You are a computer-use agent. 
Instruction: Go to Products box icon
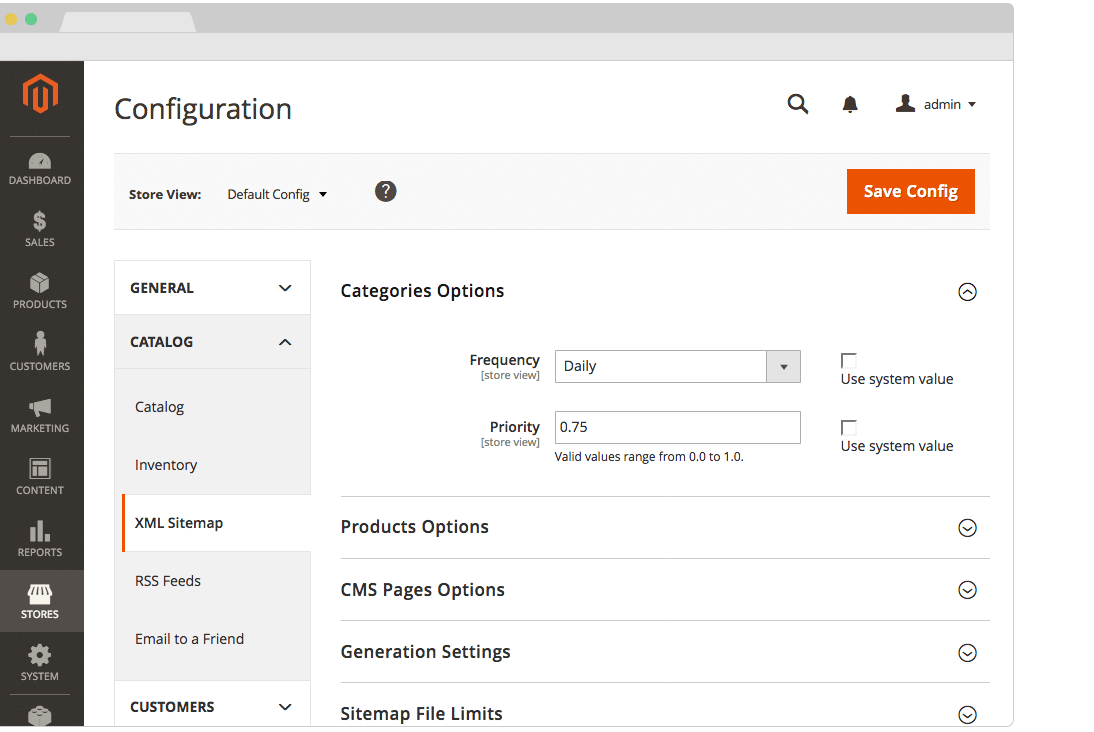pyautogui.click(x=40, y=284)
